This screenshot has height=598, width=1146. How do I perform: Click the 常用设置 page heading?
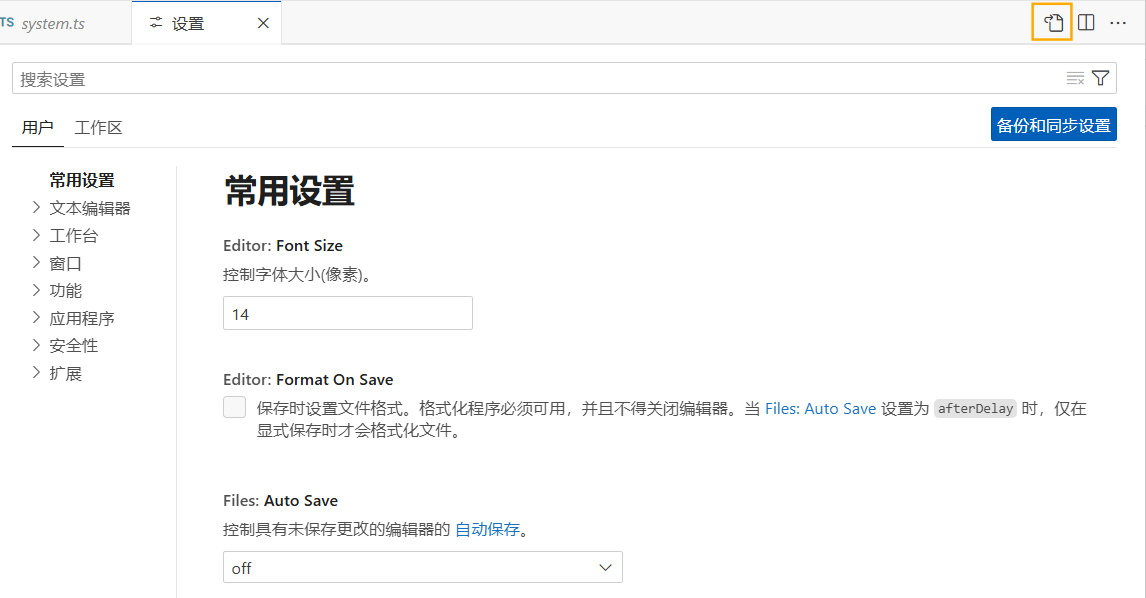click(x=289, y=191)
